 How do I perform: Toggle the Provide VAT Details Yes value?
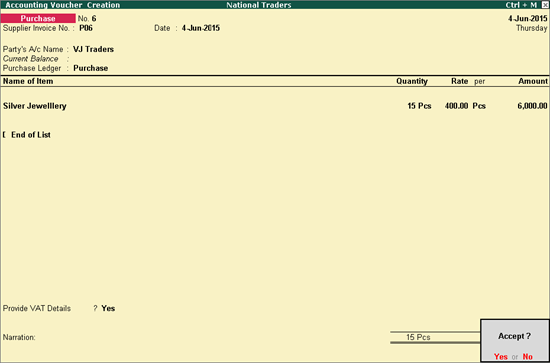(108, 308)
